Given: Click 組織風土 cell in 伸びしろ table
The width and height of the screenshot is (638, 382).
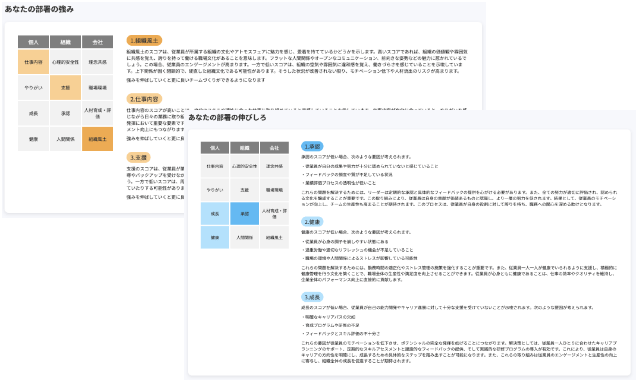Looking at the screenshot, I should coord(274,237).
